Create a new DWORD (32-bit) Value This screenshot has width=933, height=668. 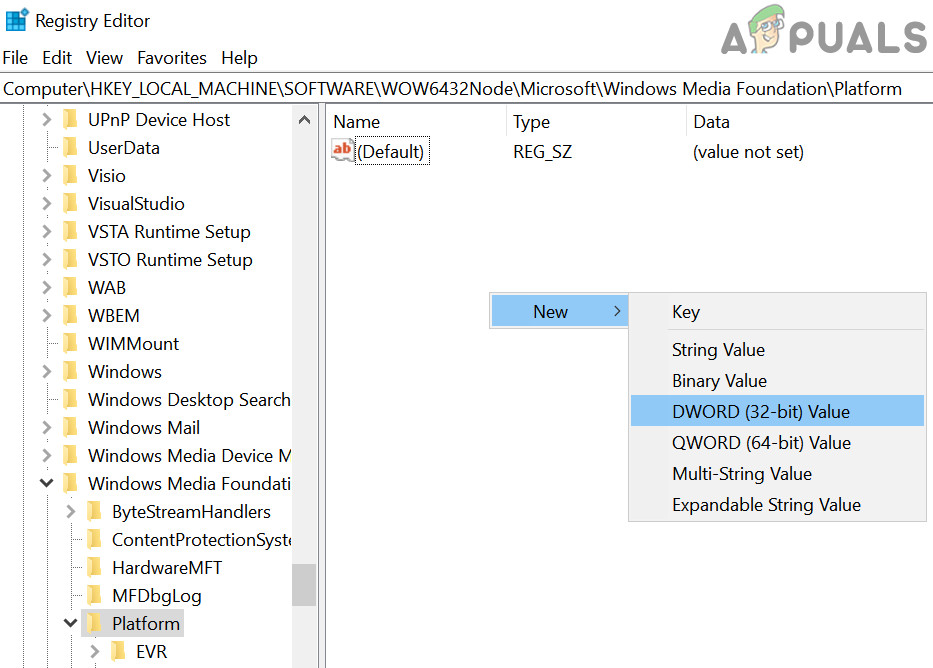(777, 411)
